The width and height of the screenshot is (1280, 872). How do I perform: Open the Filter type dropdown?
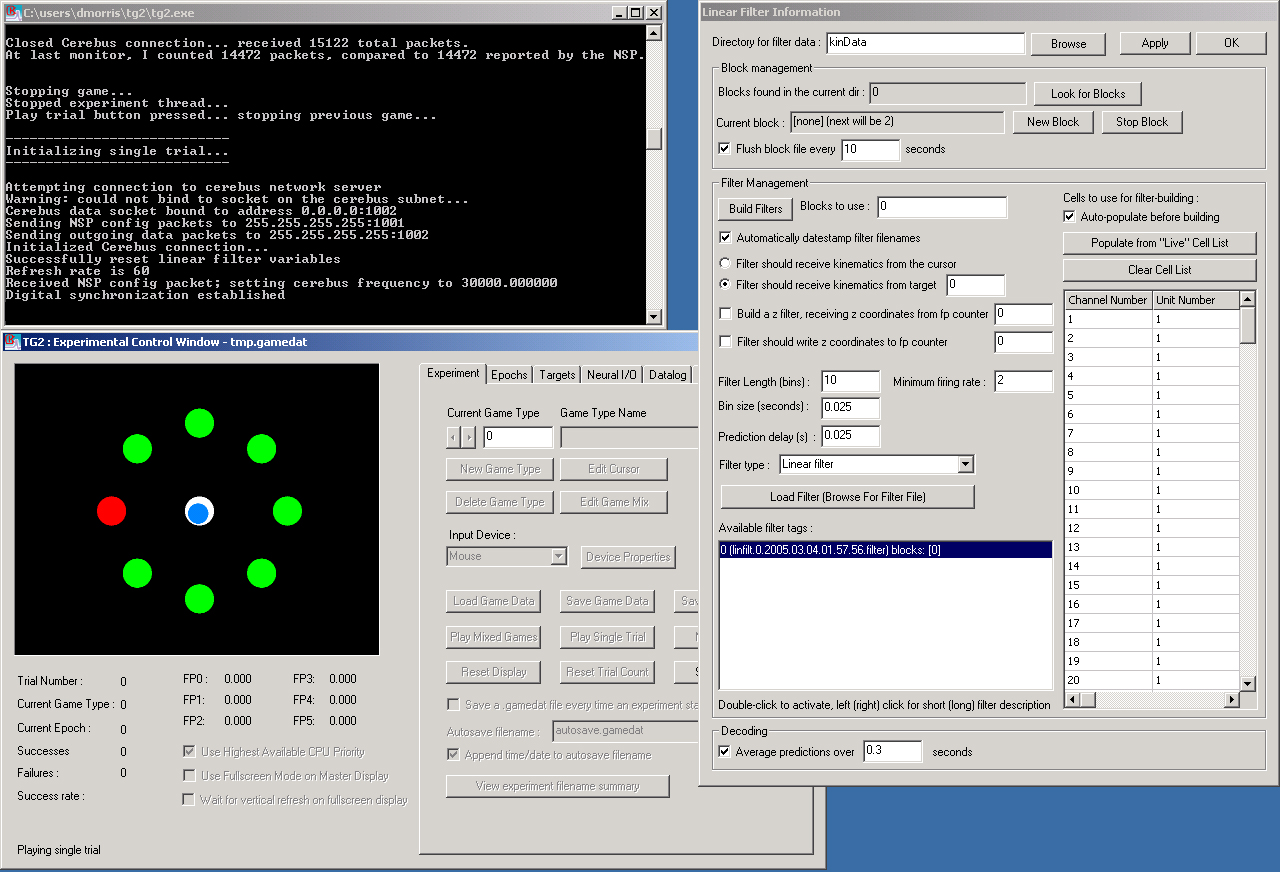point(965,464)
